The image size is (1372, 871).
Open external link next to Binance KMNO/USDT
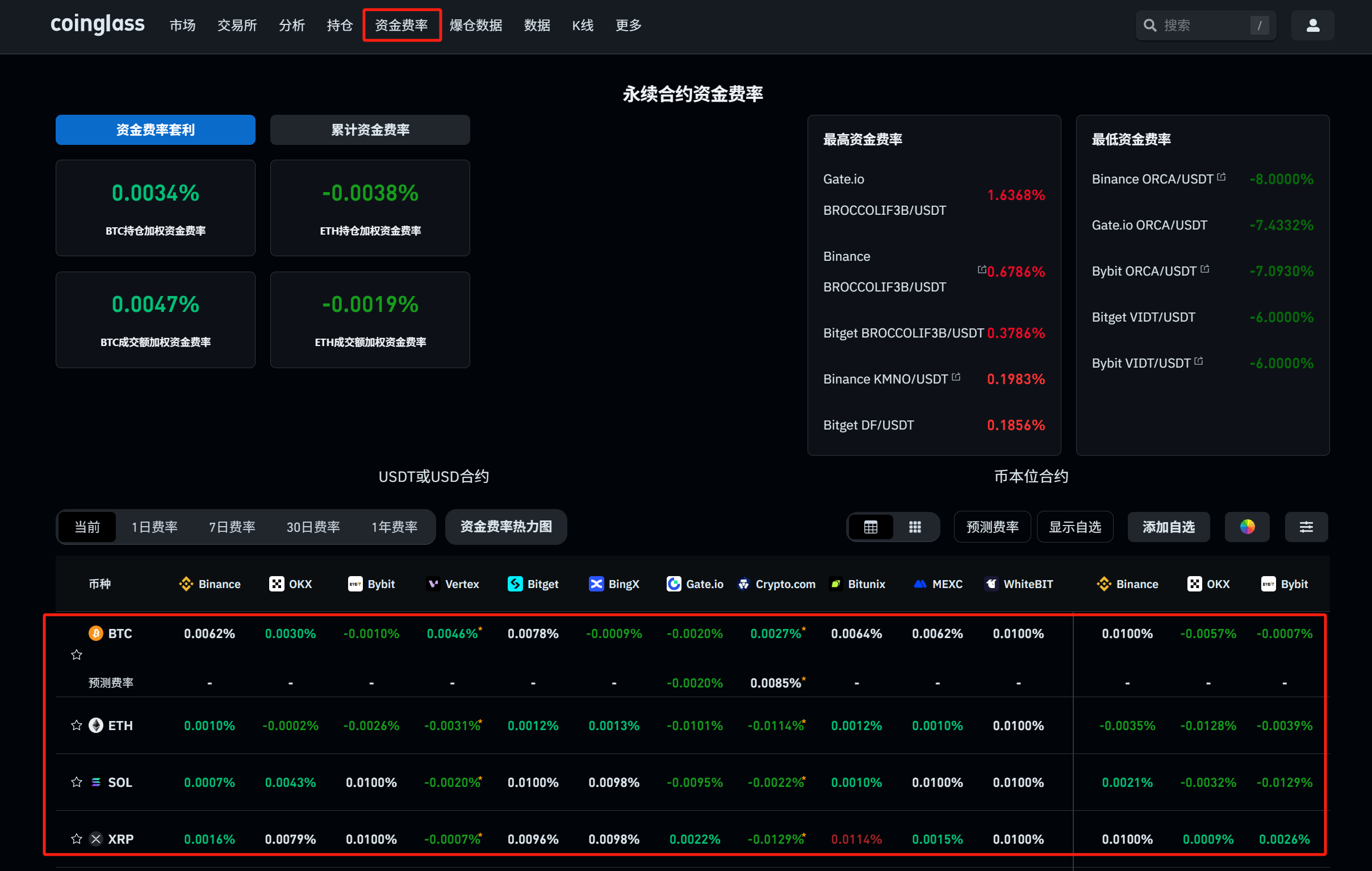click(956, 377)
